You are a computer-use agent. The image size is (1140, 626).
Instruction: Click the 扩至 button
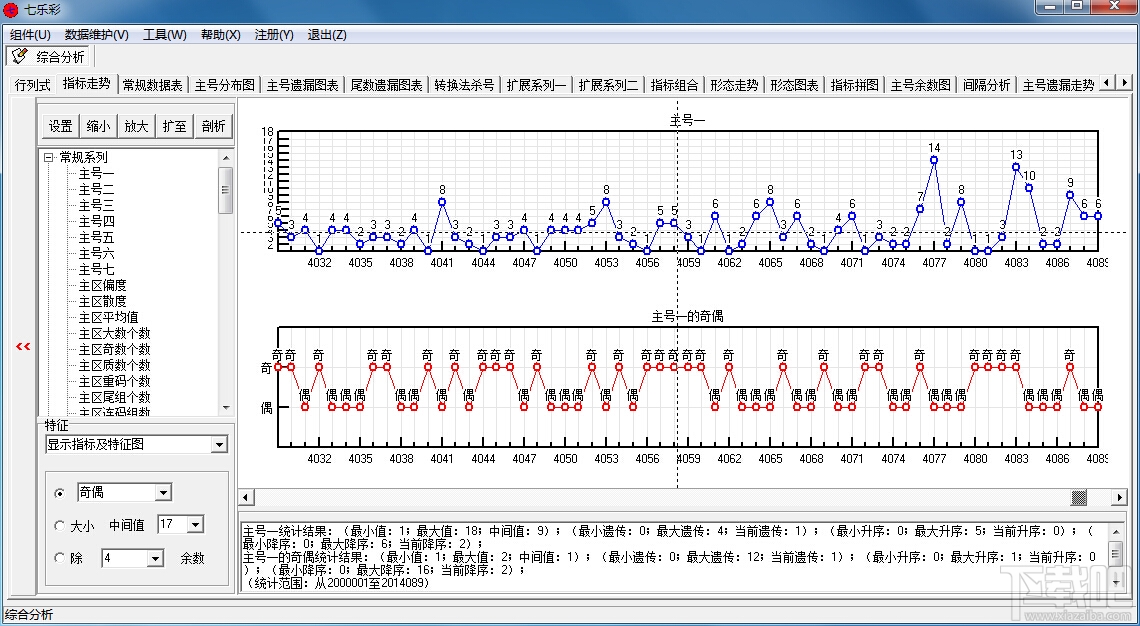pos(174,126)
